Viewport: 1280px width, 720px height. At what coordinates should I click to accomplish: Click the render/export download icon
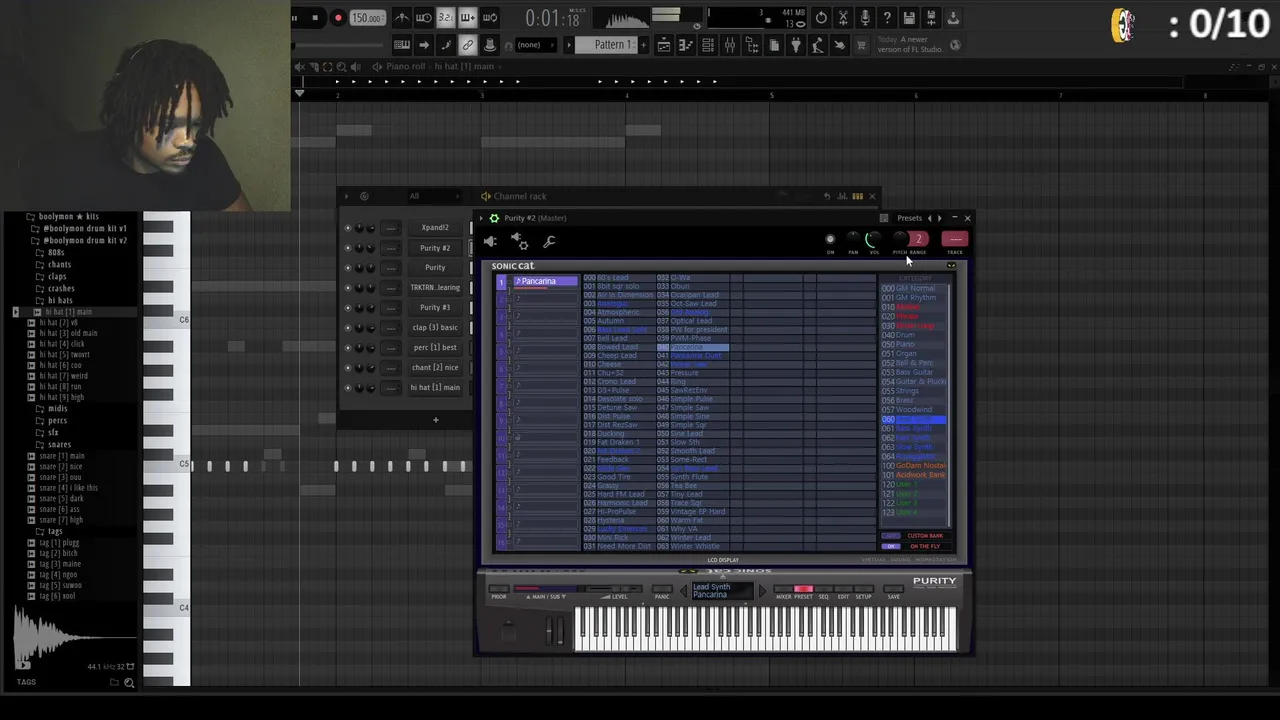tap(953, 18)
